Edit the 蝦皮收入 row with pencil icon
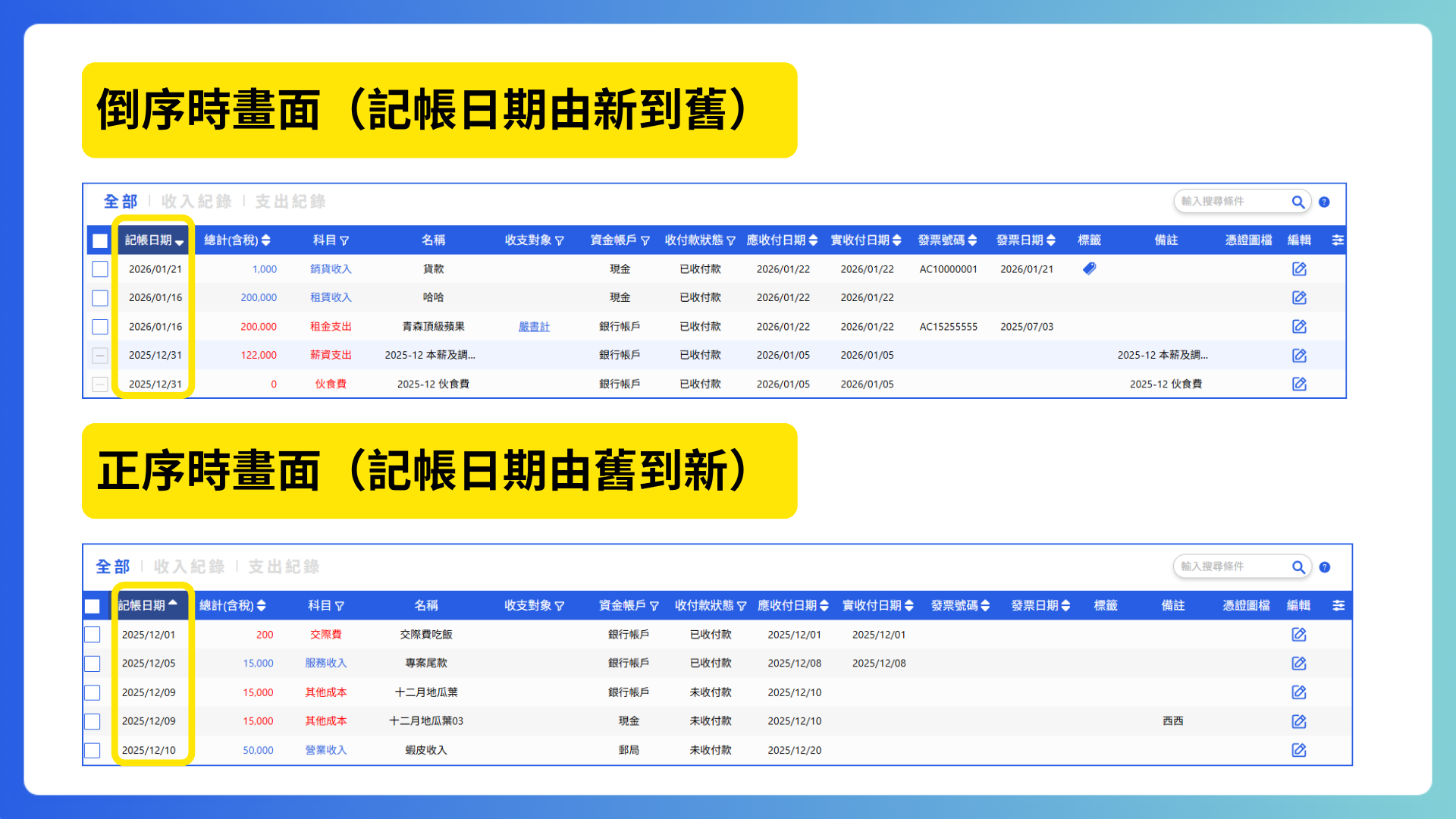Image resolution: width=1456 pixels, height=819 pixels. point(1298,750)
